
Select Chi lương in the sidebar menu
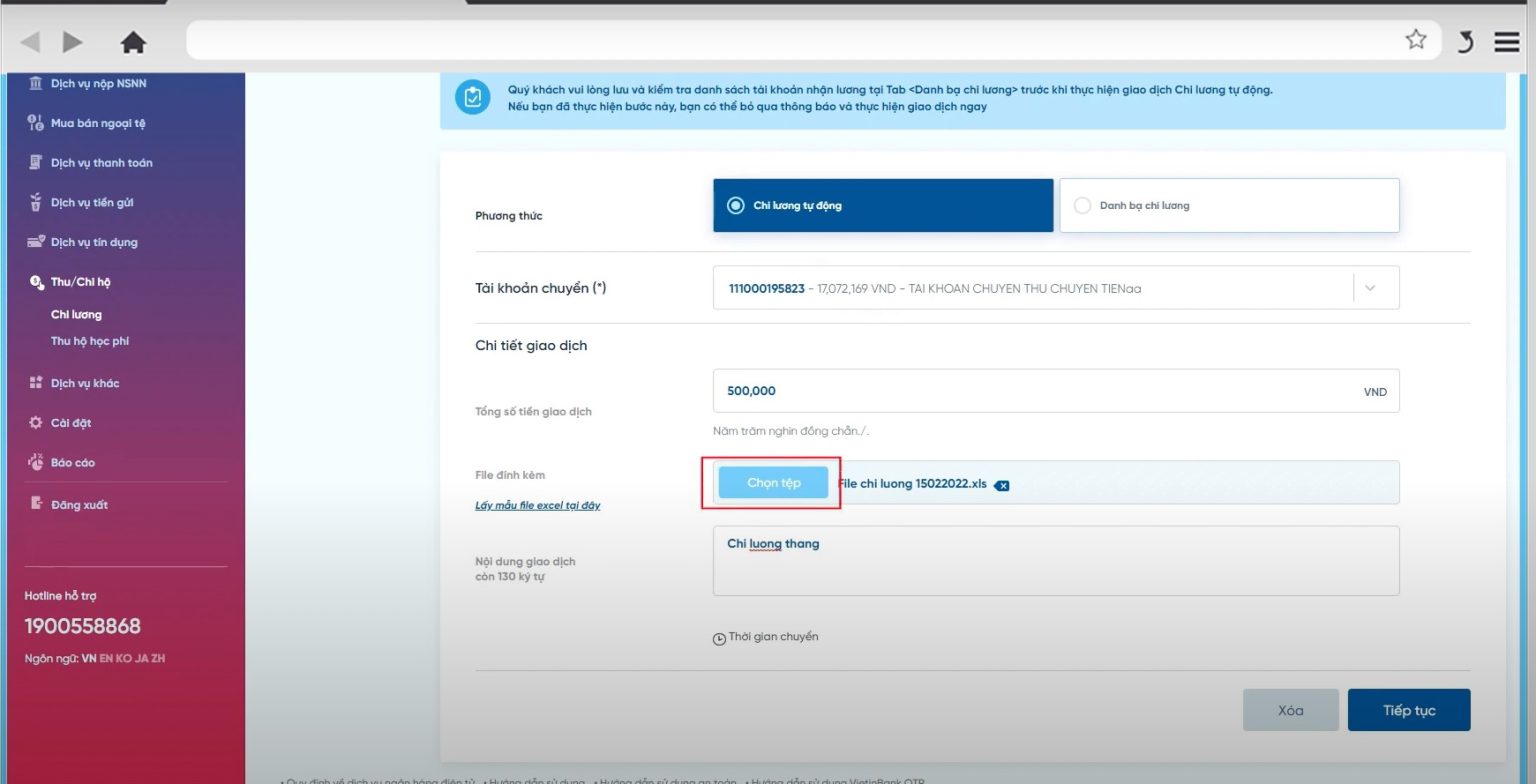coord(76,313)
